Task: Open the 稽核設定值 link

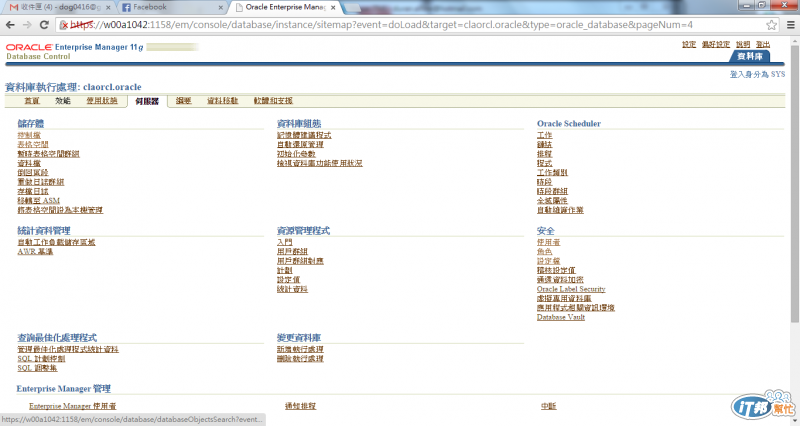Action: pos(556,270)
